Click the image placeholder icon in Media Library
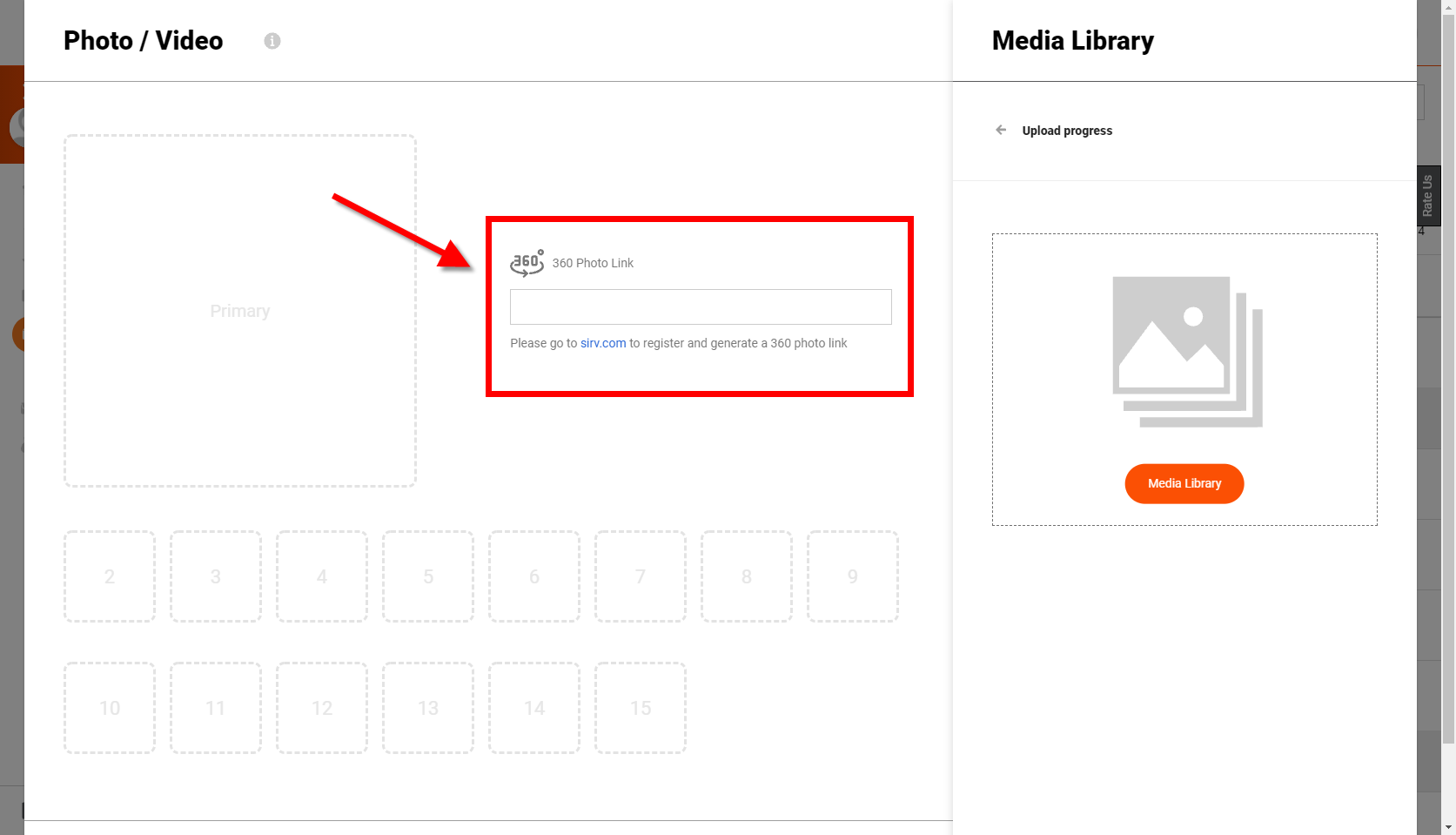Viewport: 1456px width, 835px height. pyautogui.click(x=1187, y=352)
